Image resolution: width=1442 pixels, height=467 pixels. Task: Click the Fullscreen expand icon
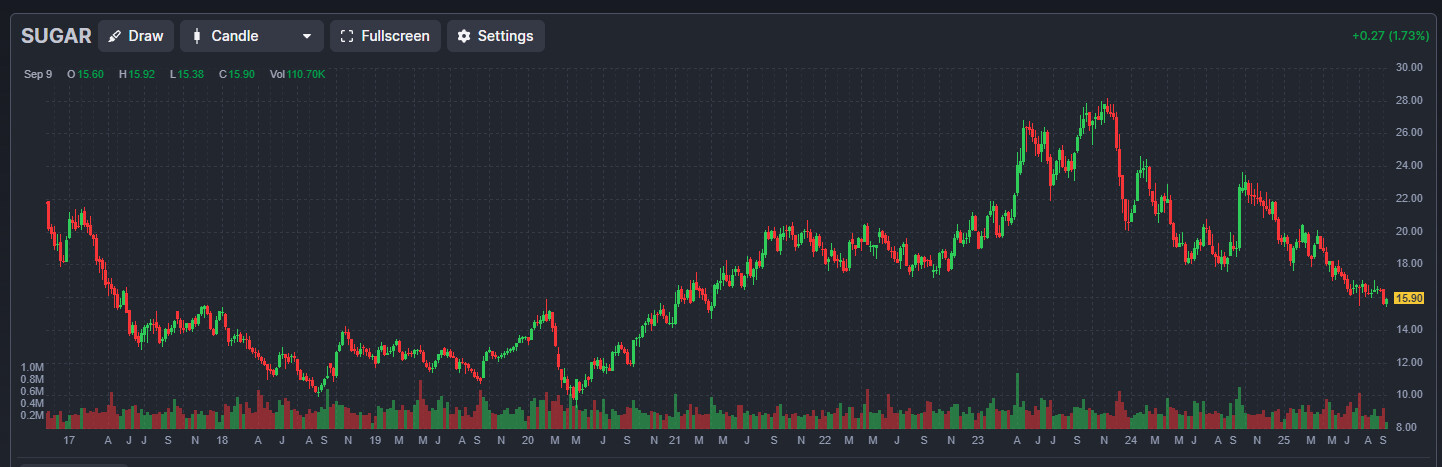pos(347,36)
